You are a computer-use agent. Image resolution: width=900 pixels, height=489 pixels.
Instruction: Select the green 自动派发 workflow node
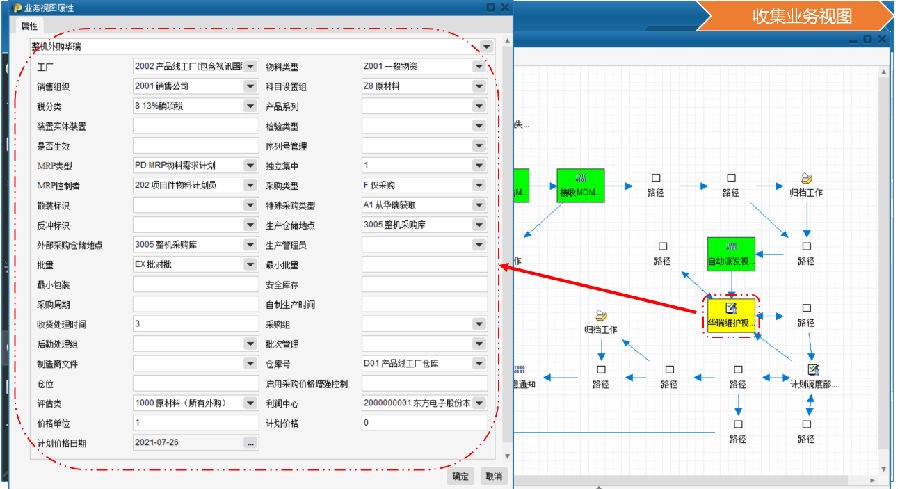(x=731, y=254)
